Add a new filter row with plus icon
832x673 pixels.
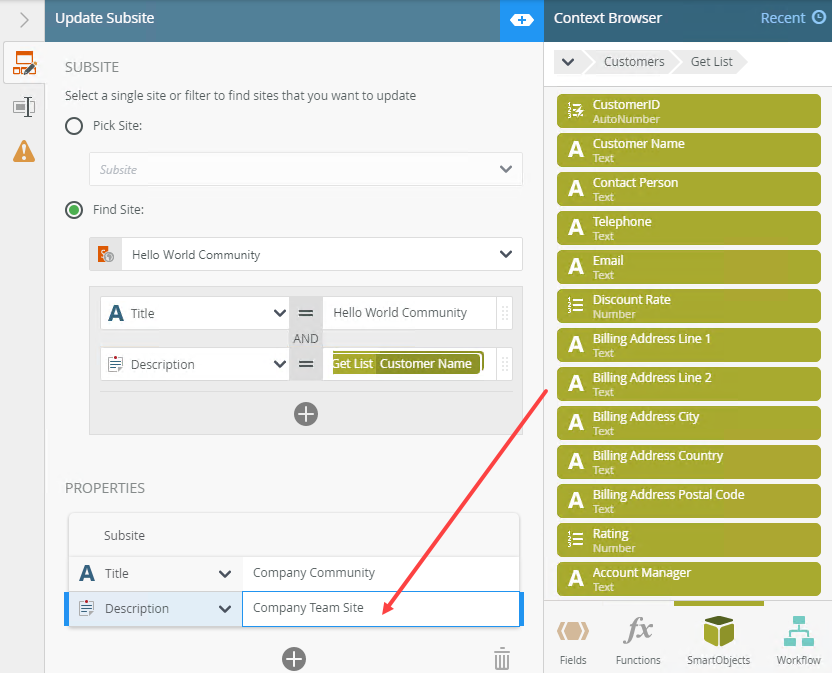[x=306, y=414]
